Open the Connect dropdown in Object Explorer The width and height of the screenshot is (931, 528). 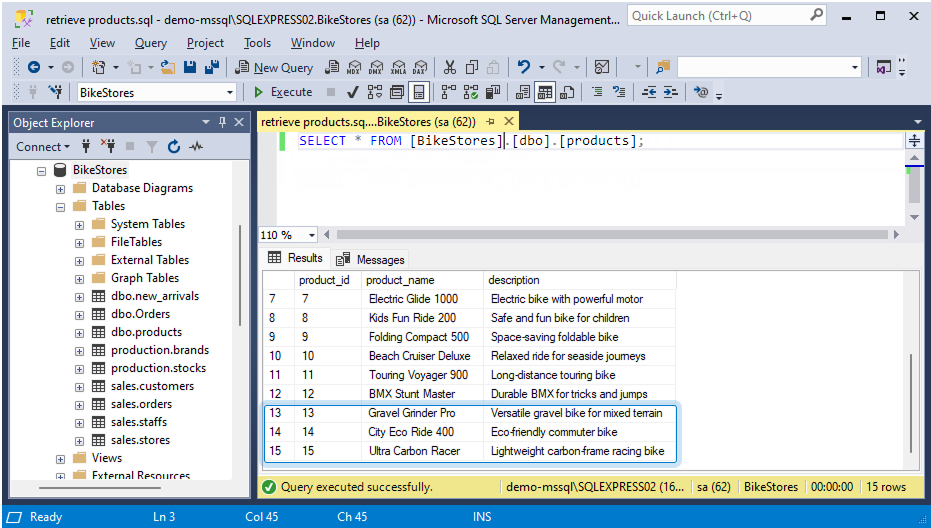pos(43,147)
